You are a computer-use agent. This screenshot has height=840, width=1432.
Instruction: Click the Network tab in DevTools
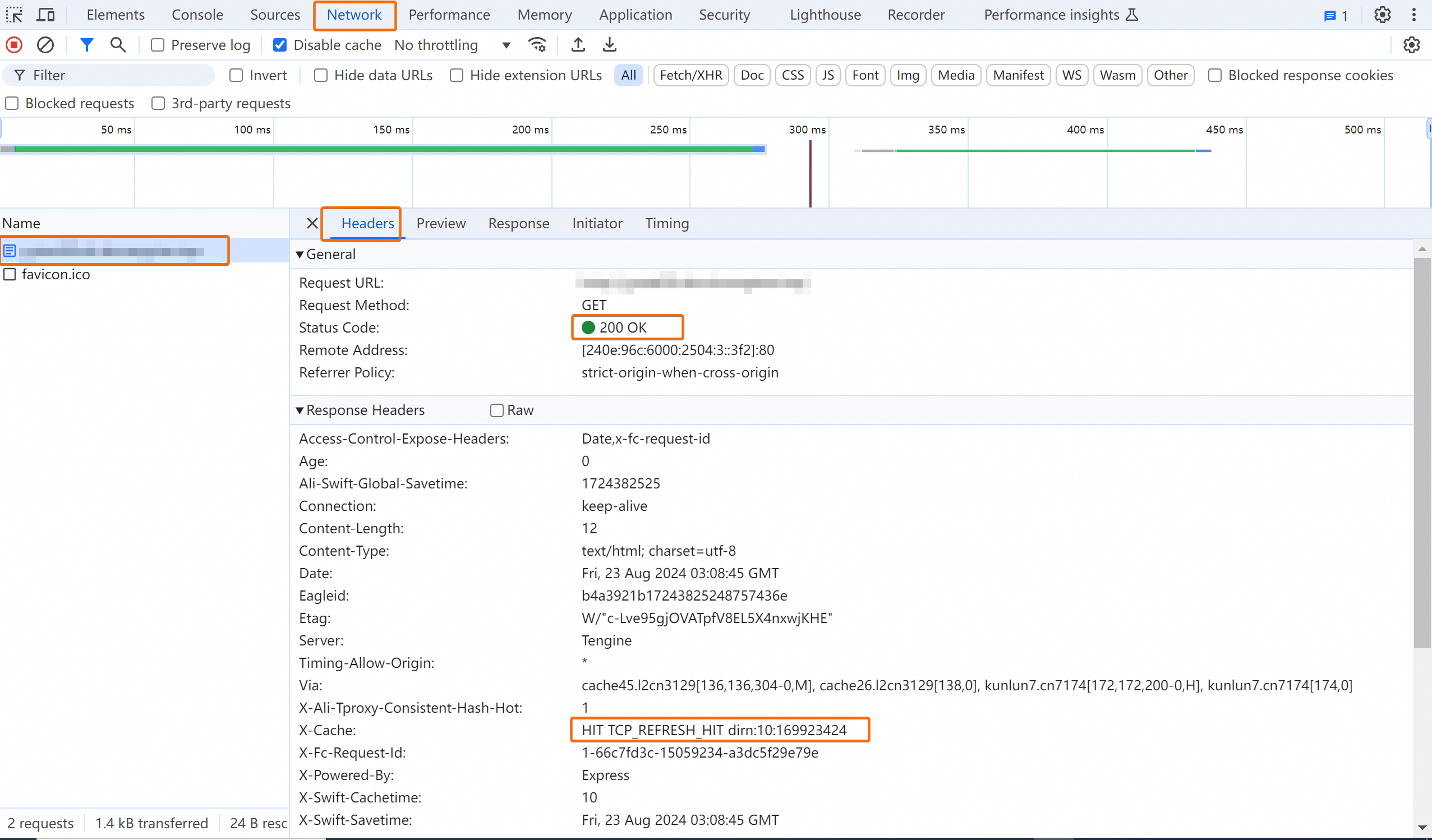tap(354, 14)
